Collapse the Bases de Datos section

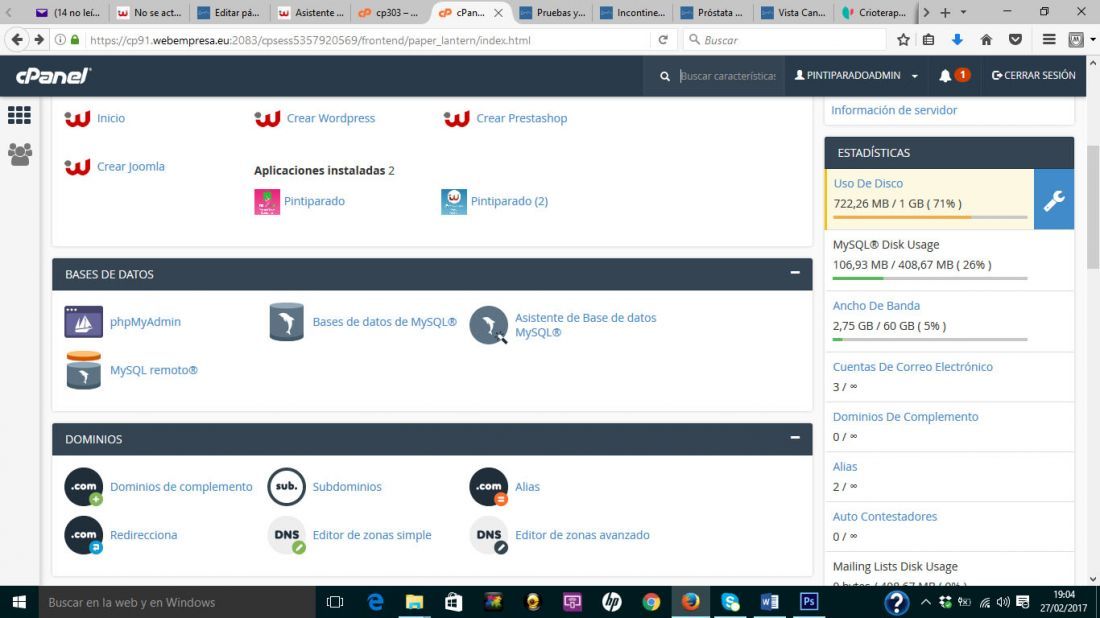(795, 273)
